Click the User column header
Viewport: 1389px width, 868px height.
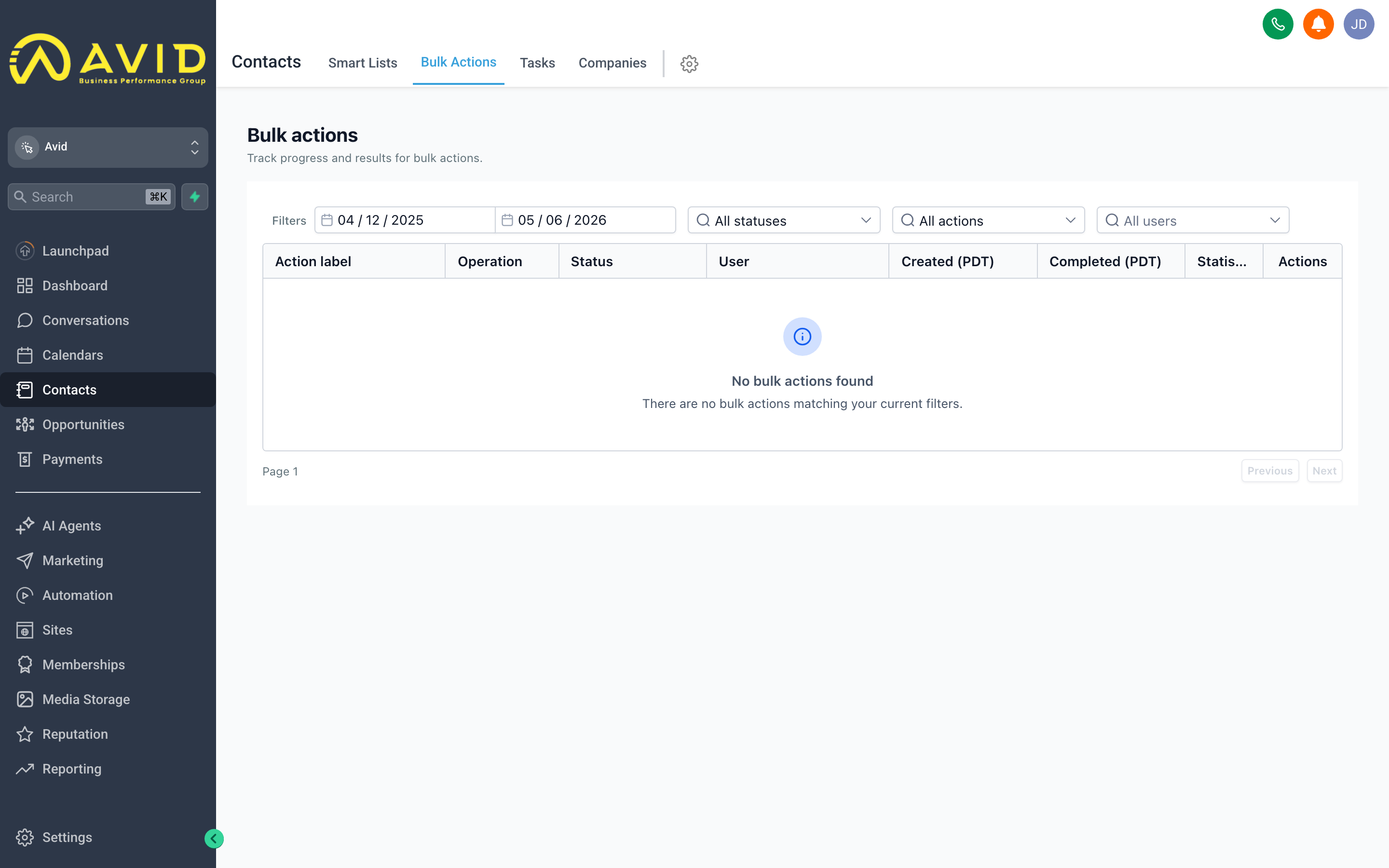coord(797,262)
